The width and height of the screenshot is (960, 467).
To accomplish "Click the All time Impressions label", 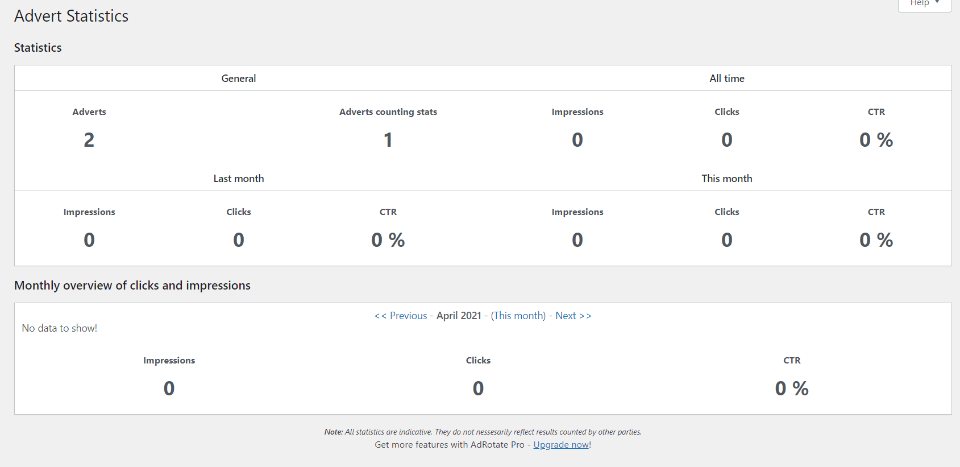I will coord(577,112).
